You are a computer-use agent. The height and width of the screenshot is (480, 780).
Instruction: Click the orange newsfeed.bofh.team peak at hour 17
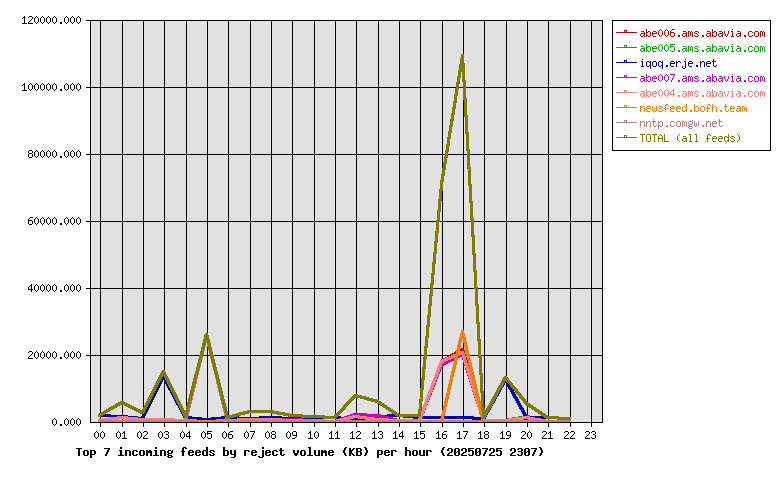tap(463, 332)
